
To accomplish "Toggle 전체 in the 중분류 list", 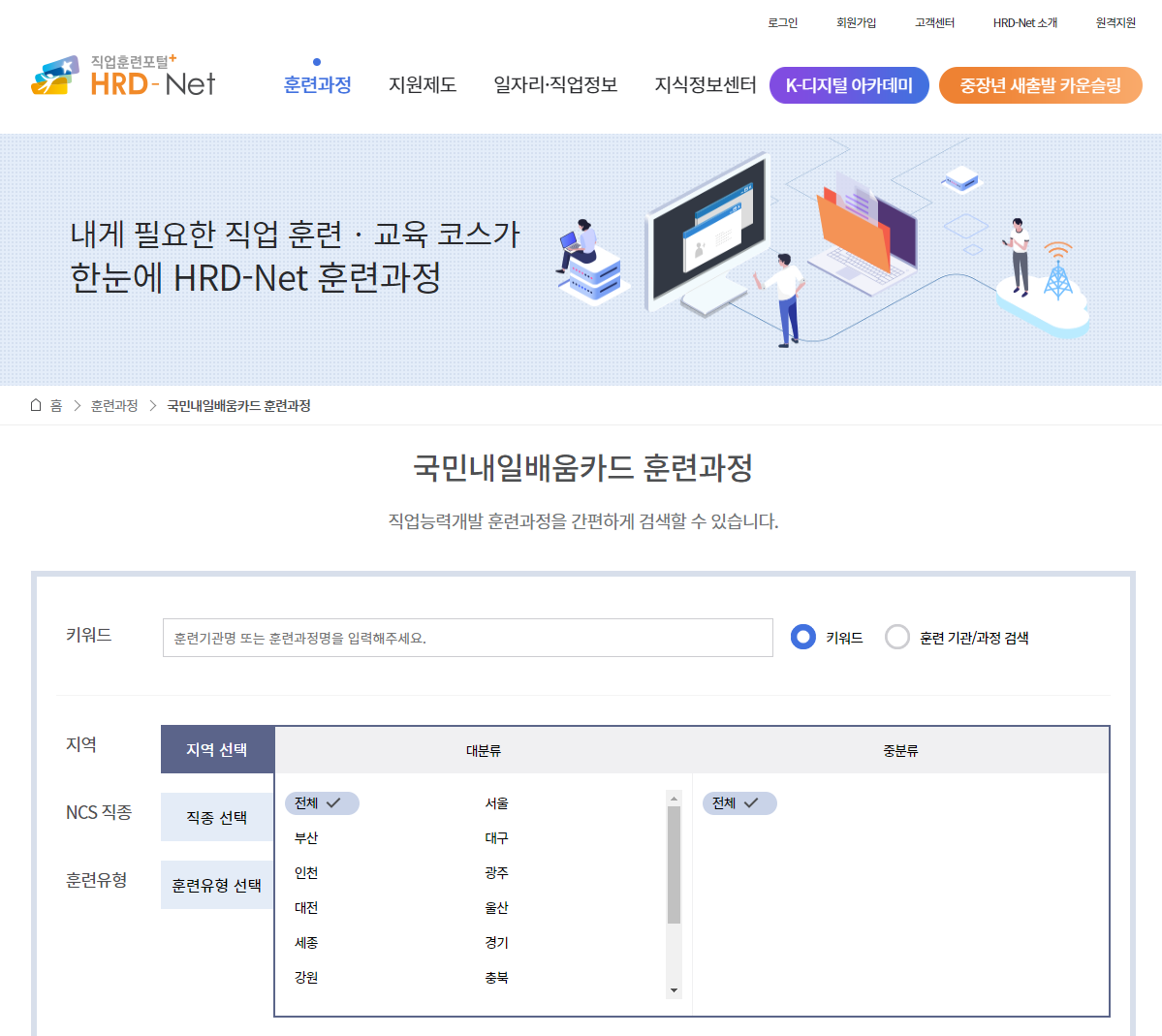I will click(739, 803).
